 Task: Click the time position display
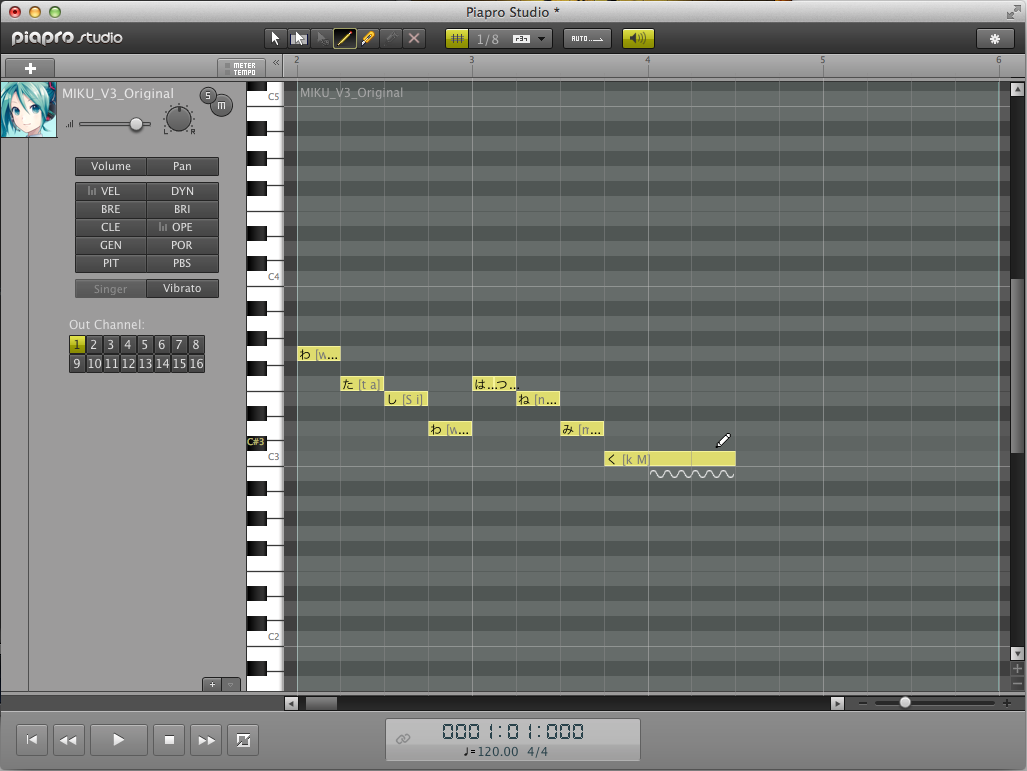(513, 732)
